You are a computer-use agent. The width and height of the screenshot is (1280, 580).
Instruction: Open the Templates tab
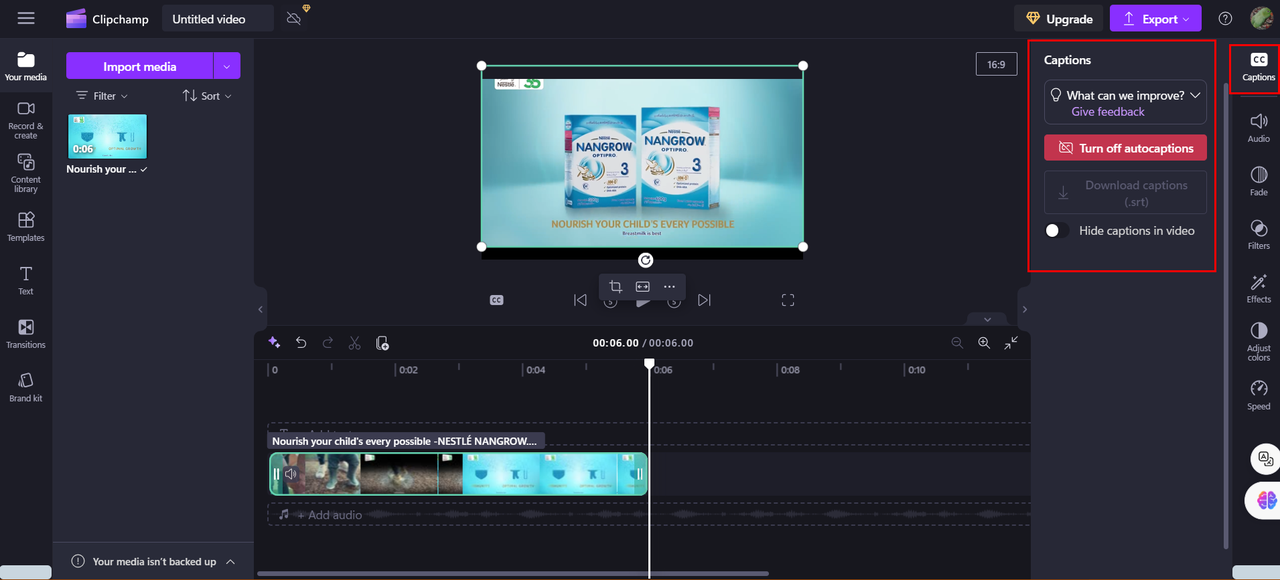[26, 227]
